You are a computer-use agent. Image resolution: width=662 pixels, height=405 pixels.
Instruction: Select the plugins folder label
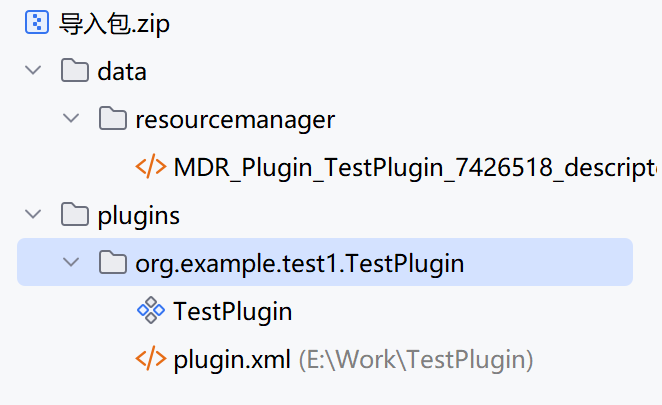tap(138, 215)
